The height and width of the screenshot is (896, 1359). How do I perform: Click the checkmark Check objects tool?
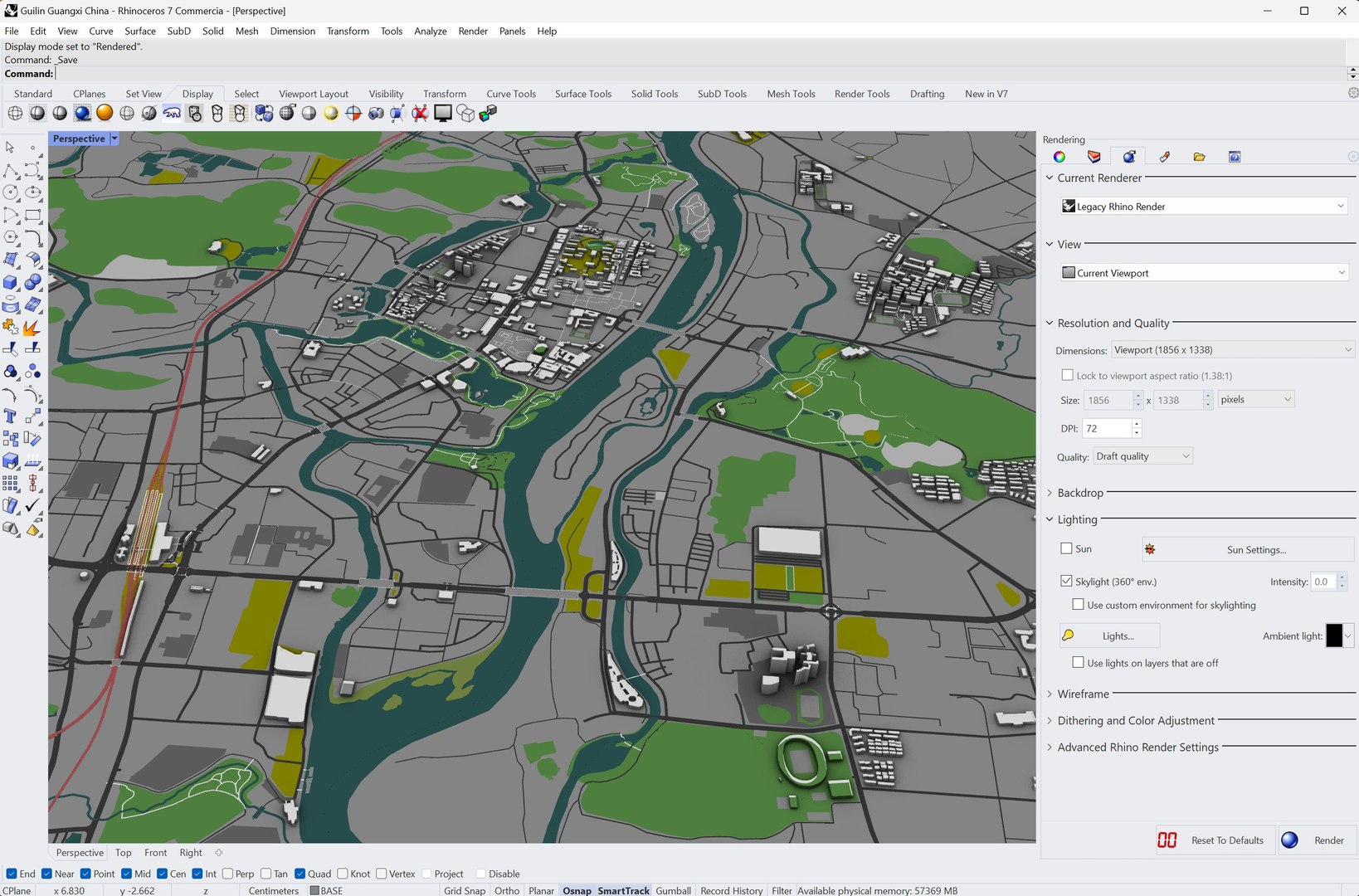tap(33, 506)
